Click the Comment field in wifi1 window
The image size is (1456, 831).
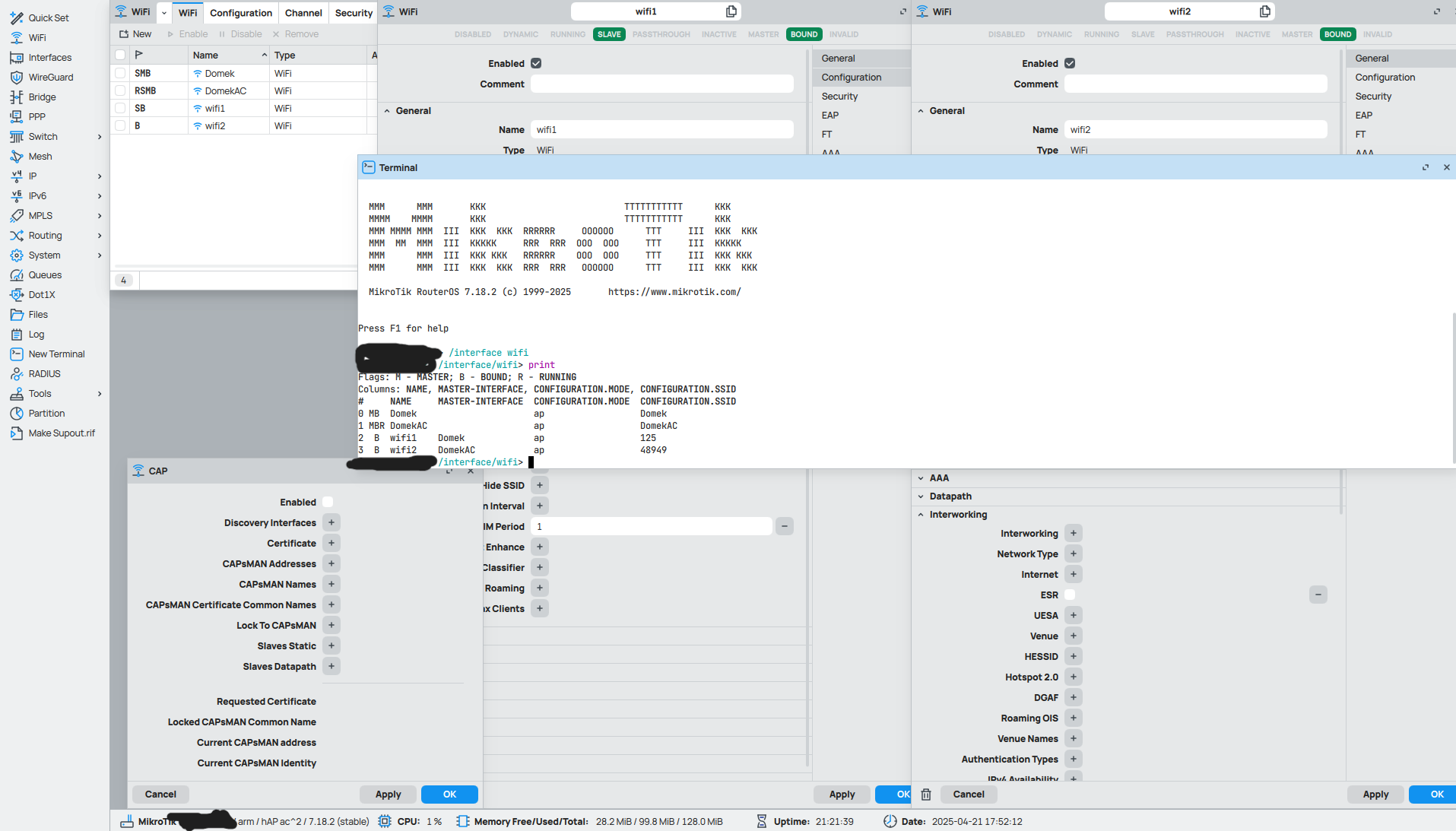[661, 84]
